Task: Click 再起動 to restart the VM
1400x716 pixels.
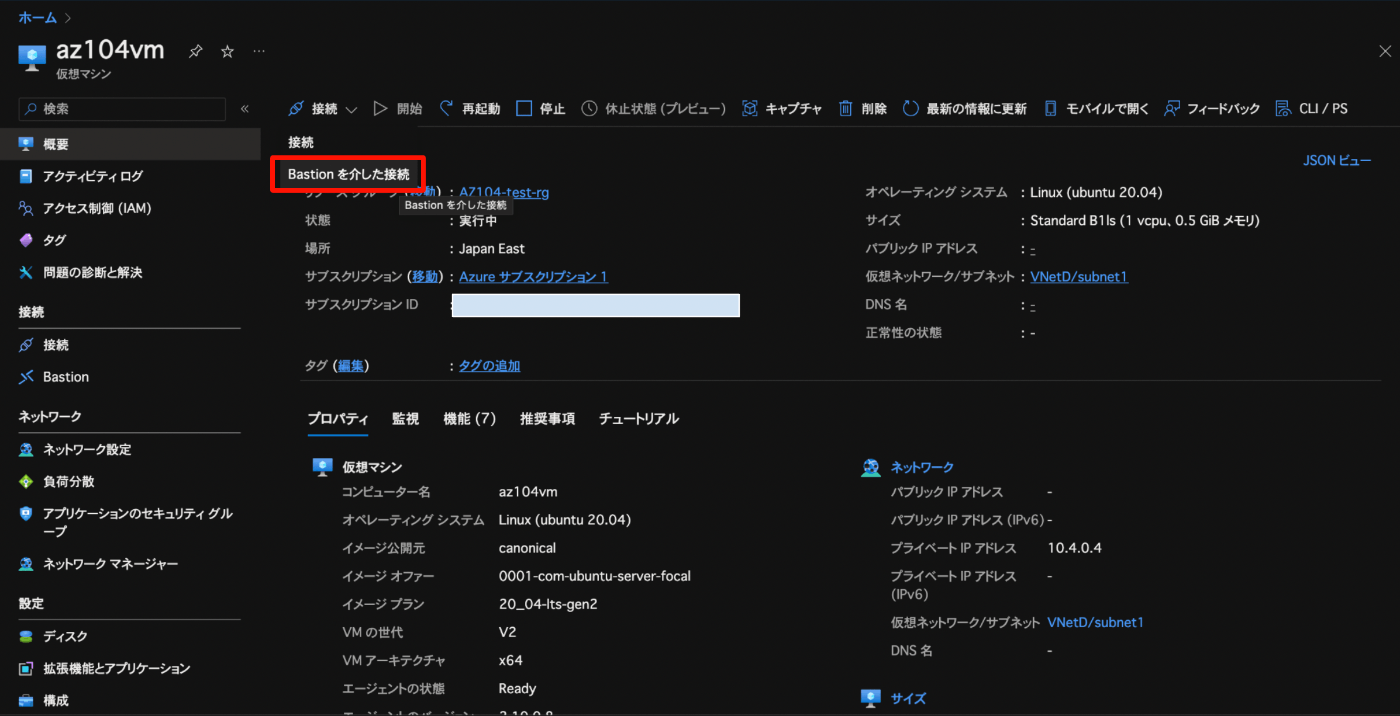Action: click(469, 109)
